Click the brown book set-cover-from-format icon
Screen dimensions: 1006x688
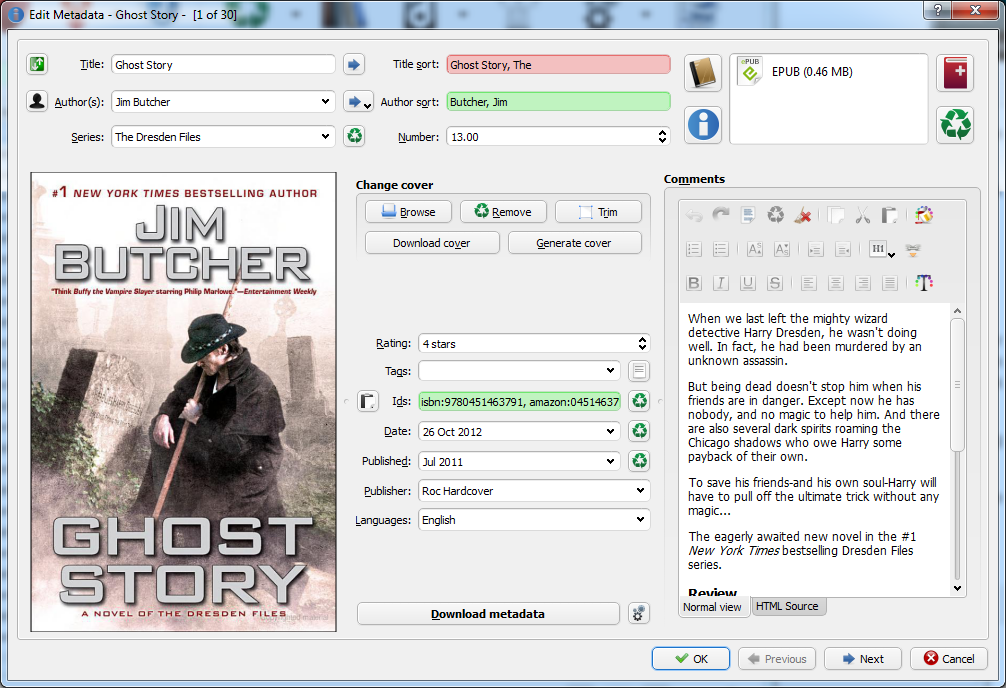(x=703, y=73)
